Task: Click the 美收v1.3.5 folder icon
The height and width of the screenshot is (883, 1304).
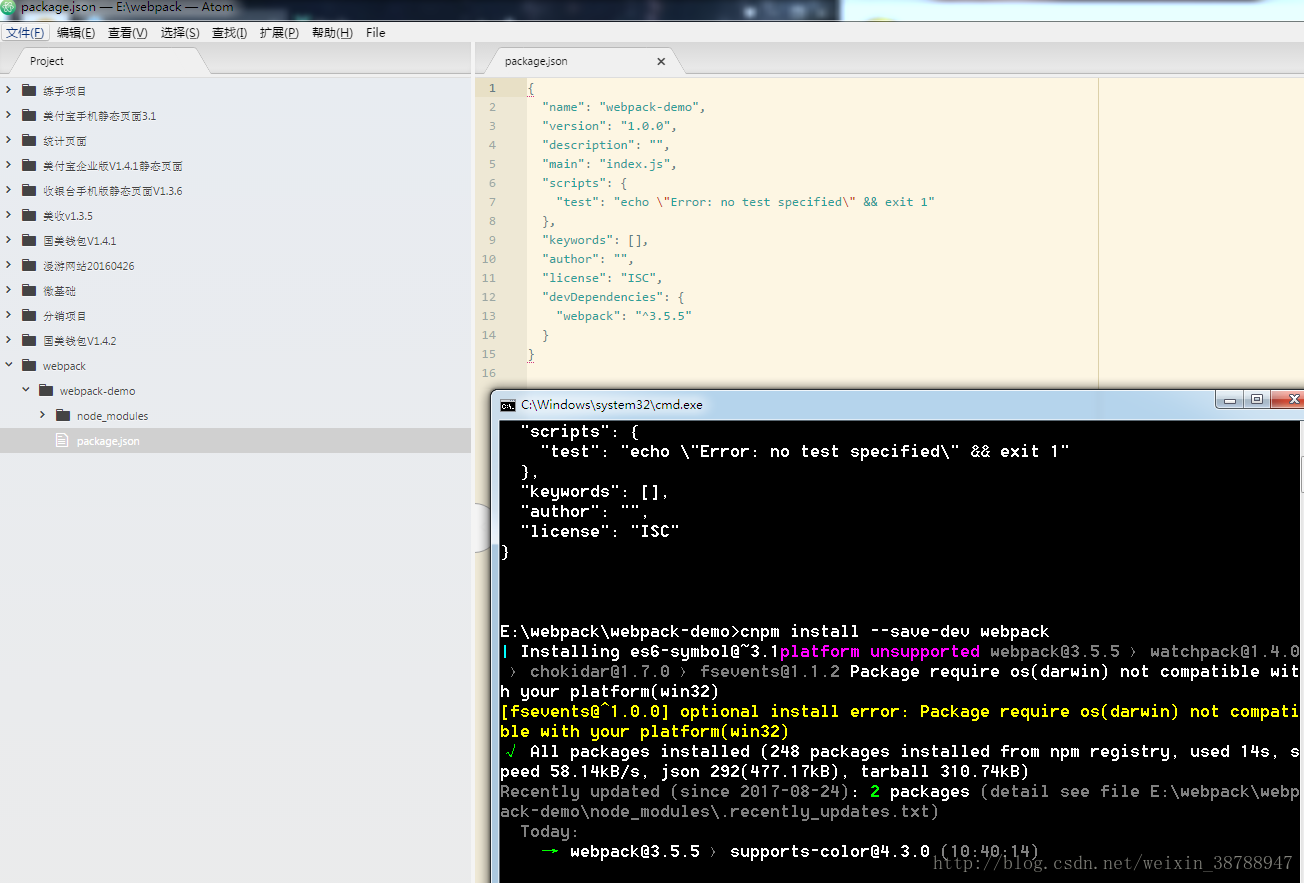Action: (x=28, y=215)
